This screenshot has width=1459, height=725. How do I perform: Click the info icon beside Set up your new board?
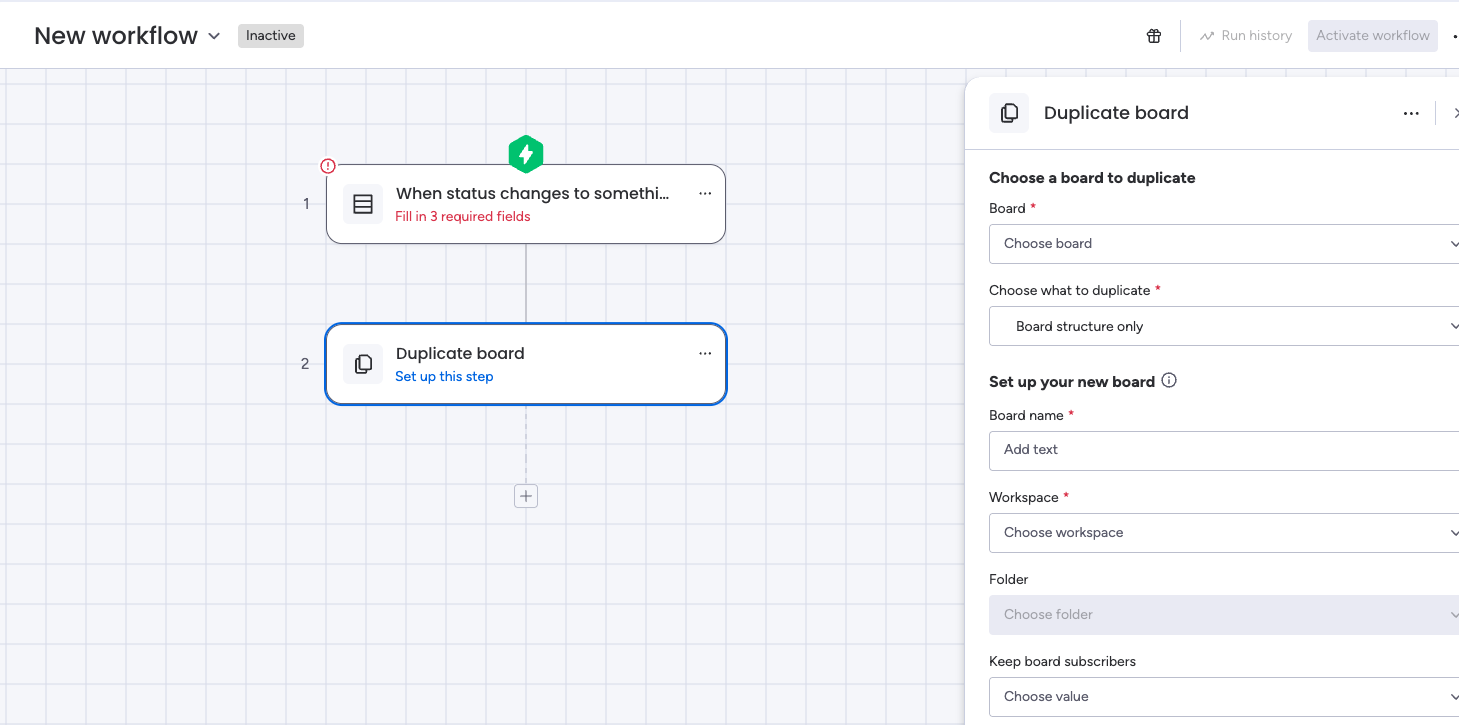[x=1169, y=381]
